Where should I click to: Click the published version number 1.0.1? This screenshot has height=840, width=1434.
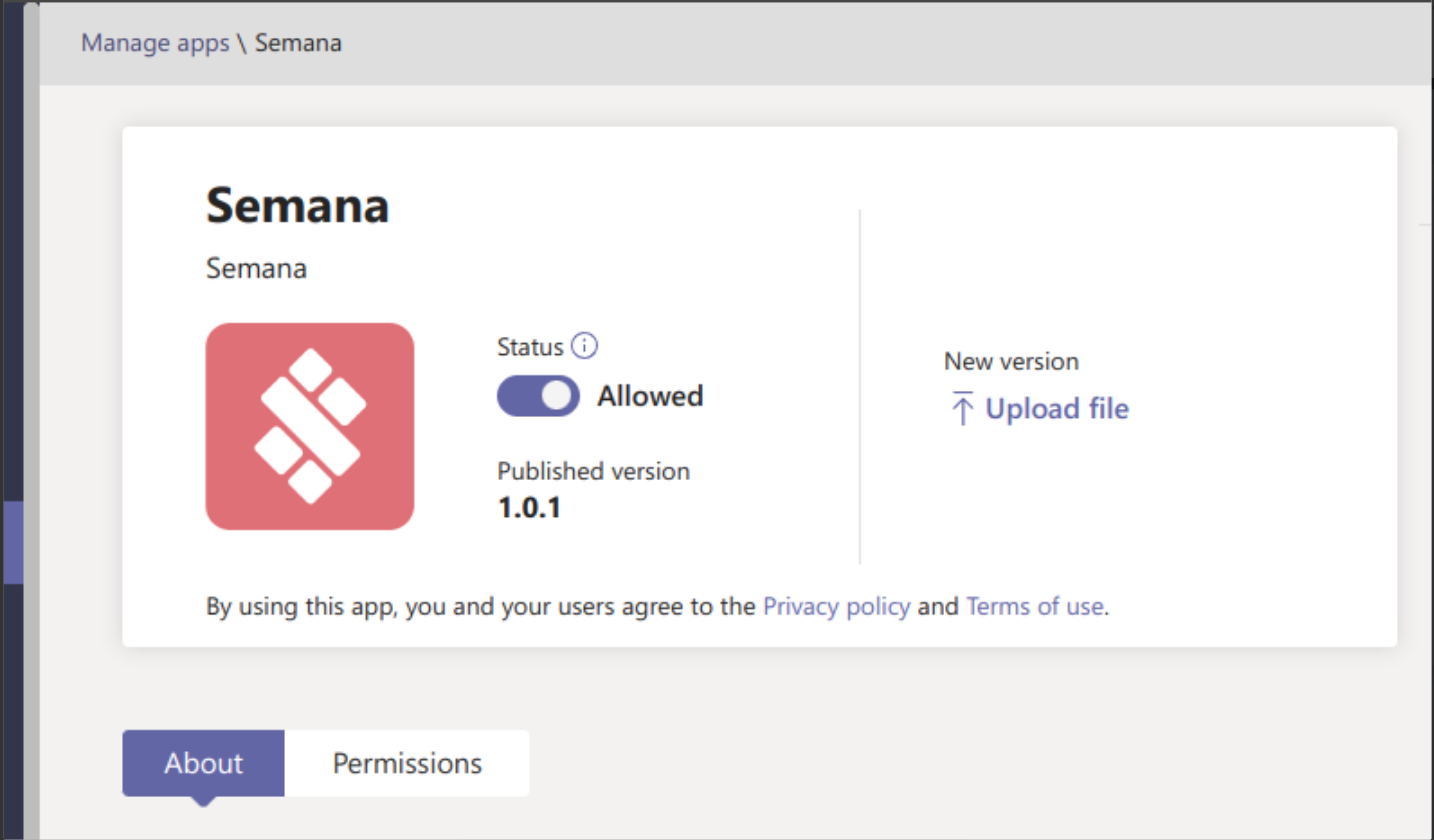529,508
